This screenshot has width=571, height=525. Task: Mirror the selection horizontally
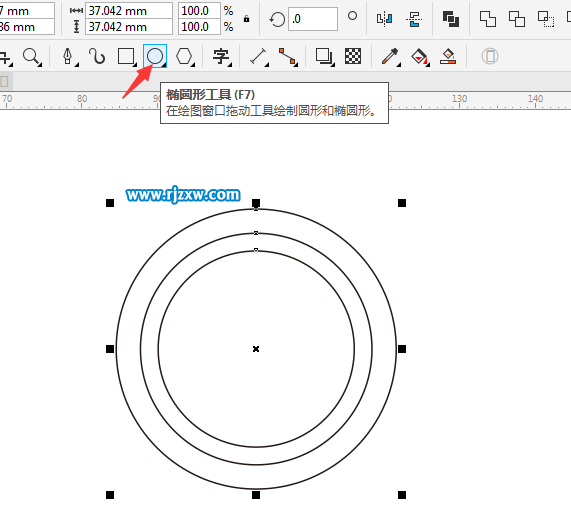pos(385,19)
